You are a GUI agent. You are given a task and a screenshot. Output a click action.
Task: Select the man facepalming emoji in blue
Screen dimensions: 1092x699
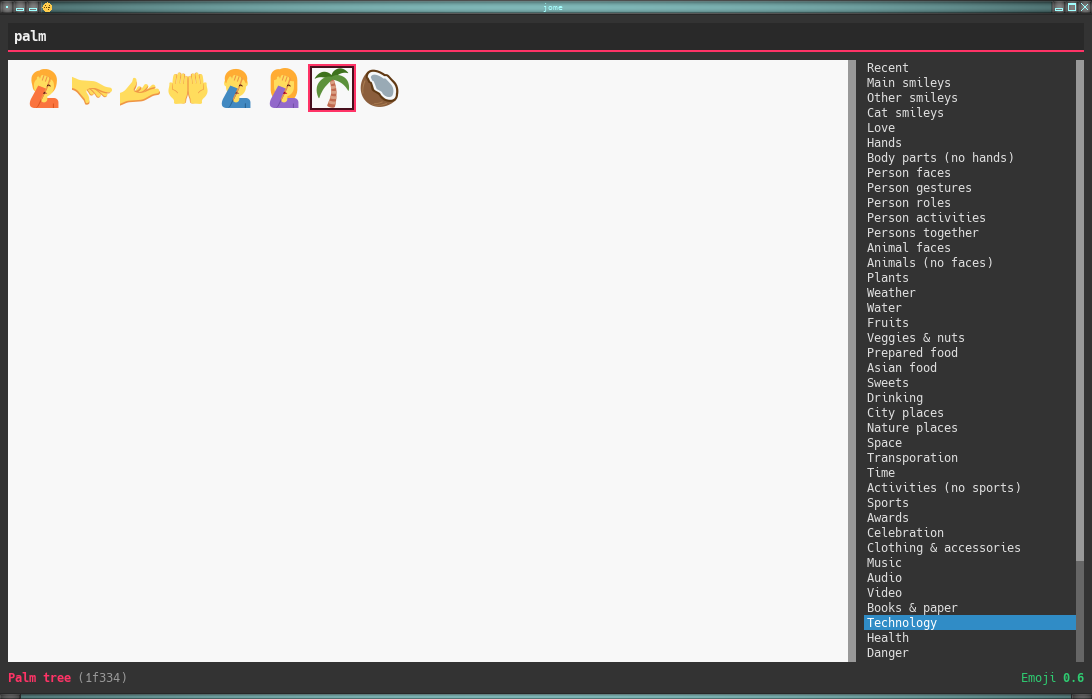pos(236,88)
